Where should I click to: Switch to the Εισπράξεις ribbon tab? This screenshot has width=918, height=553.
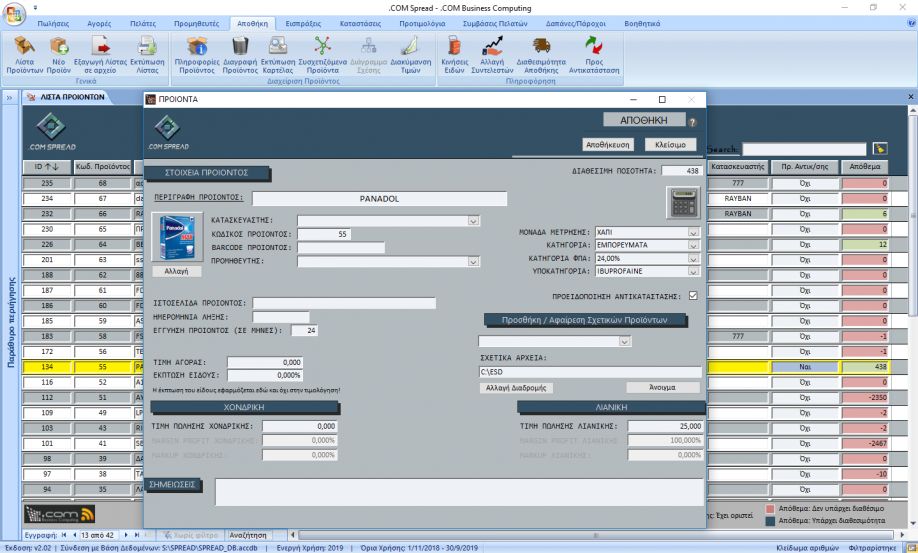pyautogui.click(x=303, y=23)
